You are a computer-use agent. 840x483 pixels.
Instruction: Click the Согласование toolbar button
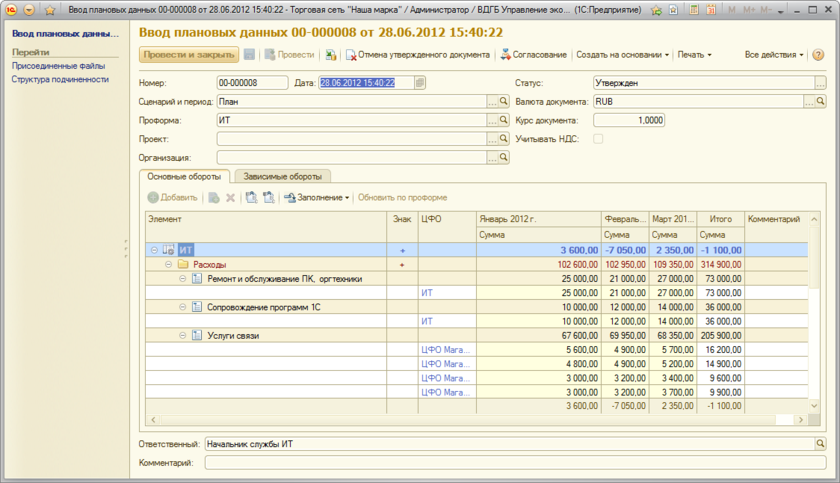point(534,55)
